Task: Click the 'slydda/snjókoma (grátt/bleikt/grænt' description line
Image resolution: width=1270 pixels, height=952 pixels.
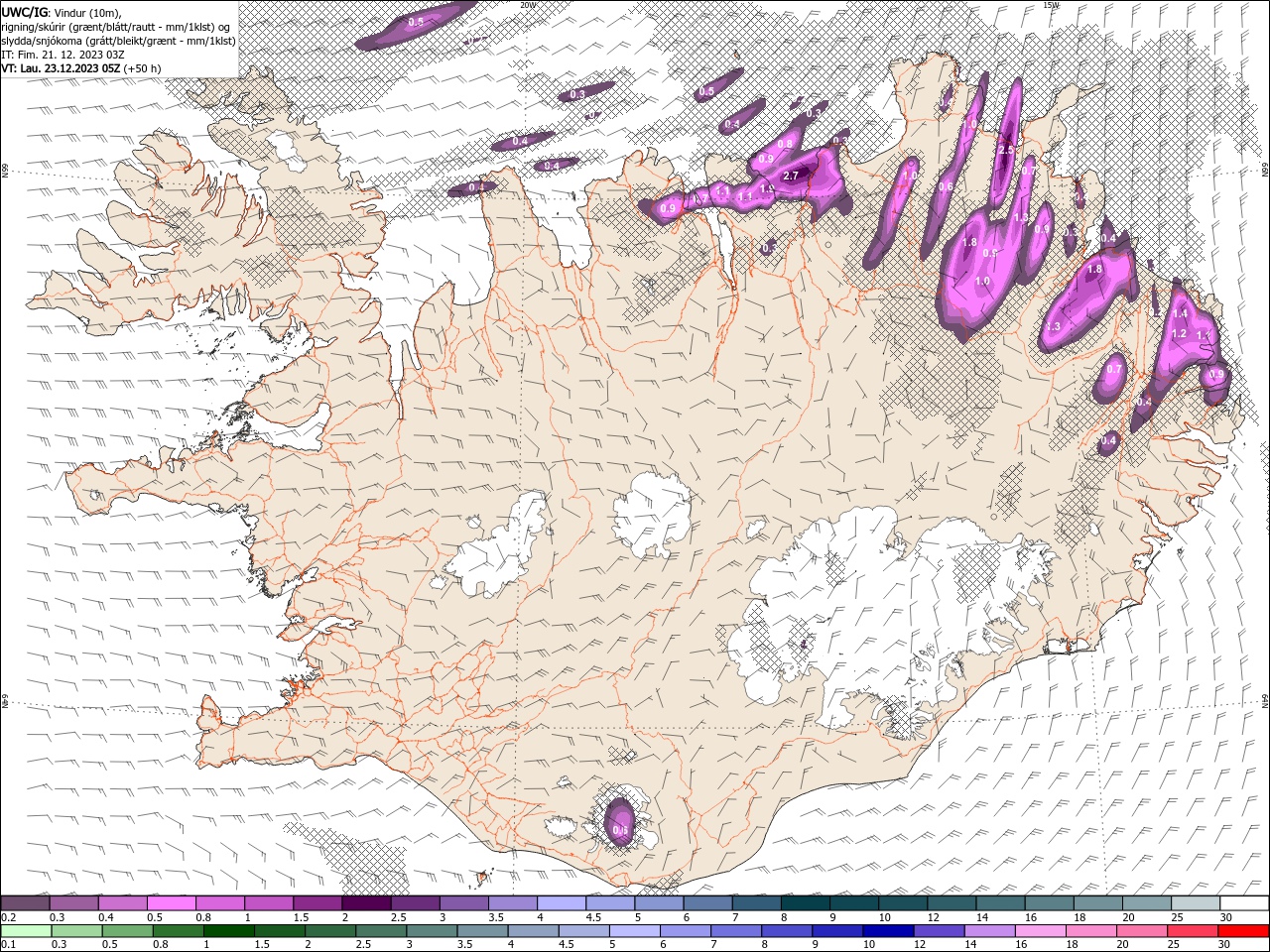Action: pos(119,40)
